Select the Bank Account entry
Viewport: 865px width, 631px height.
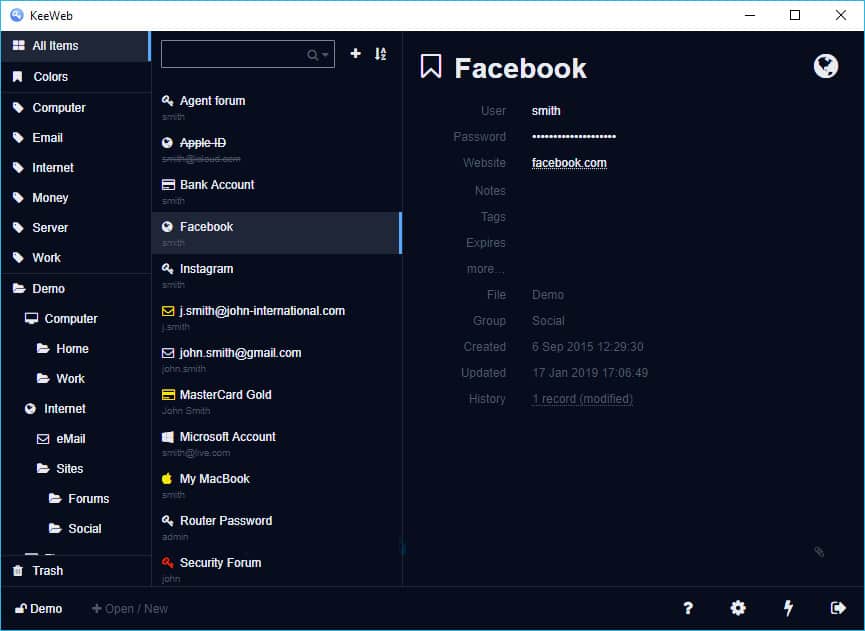(276, 191)
